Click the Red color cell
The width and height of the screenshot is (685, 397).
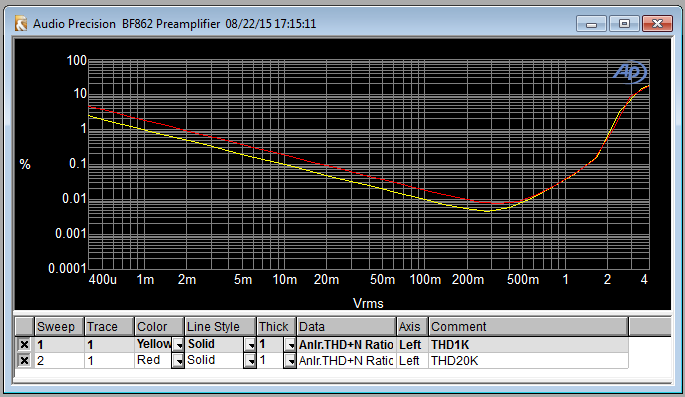coord(153,360)
